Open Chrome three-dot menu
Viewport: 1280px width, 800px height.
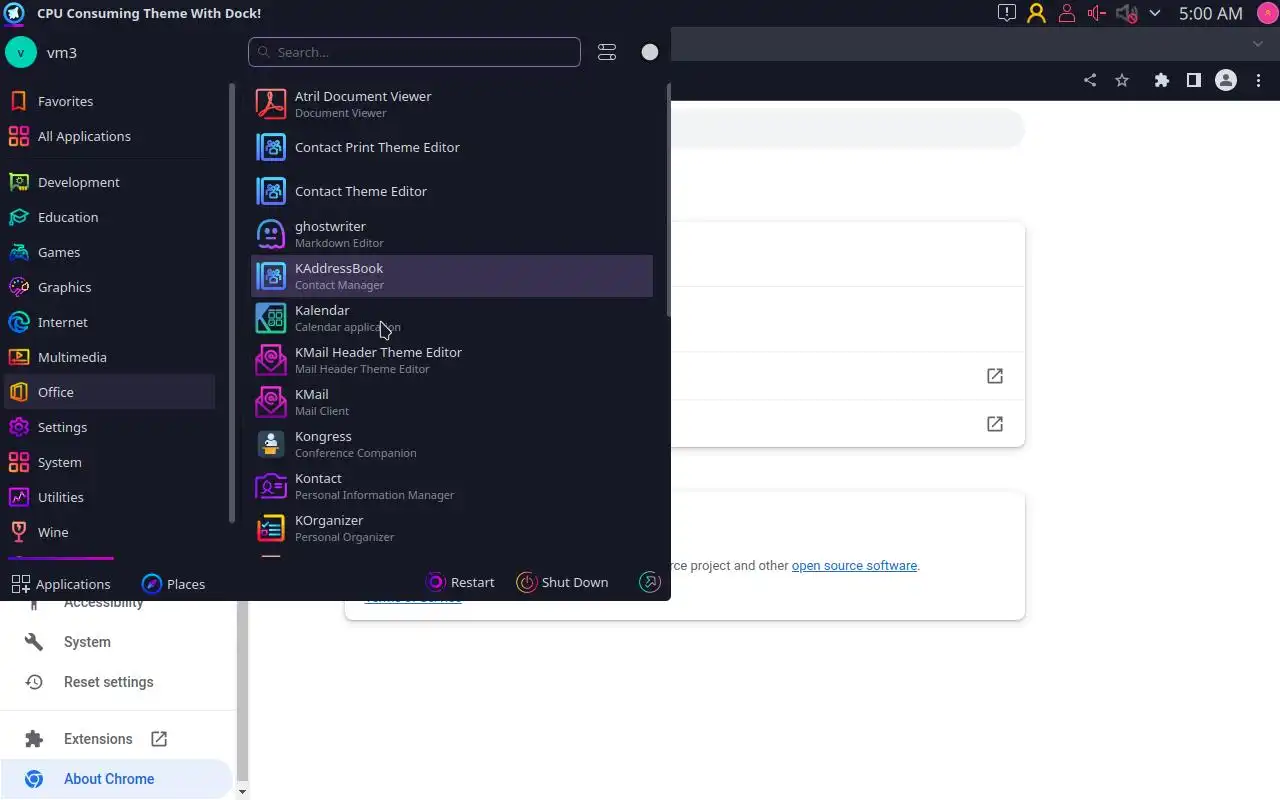(1258, 81)
